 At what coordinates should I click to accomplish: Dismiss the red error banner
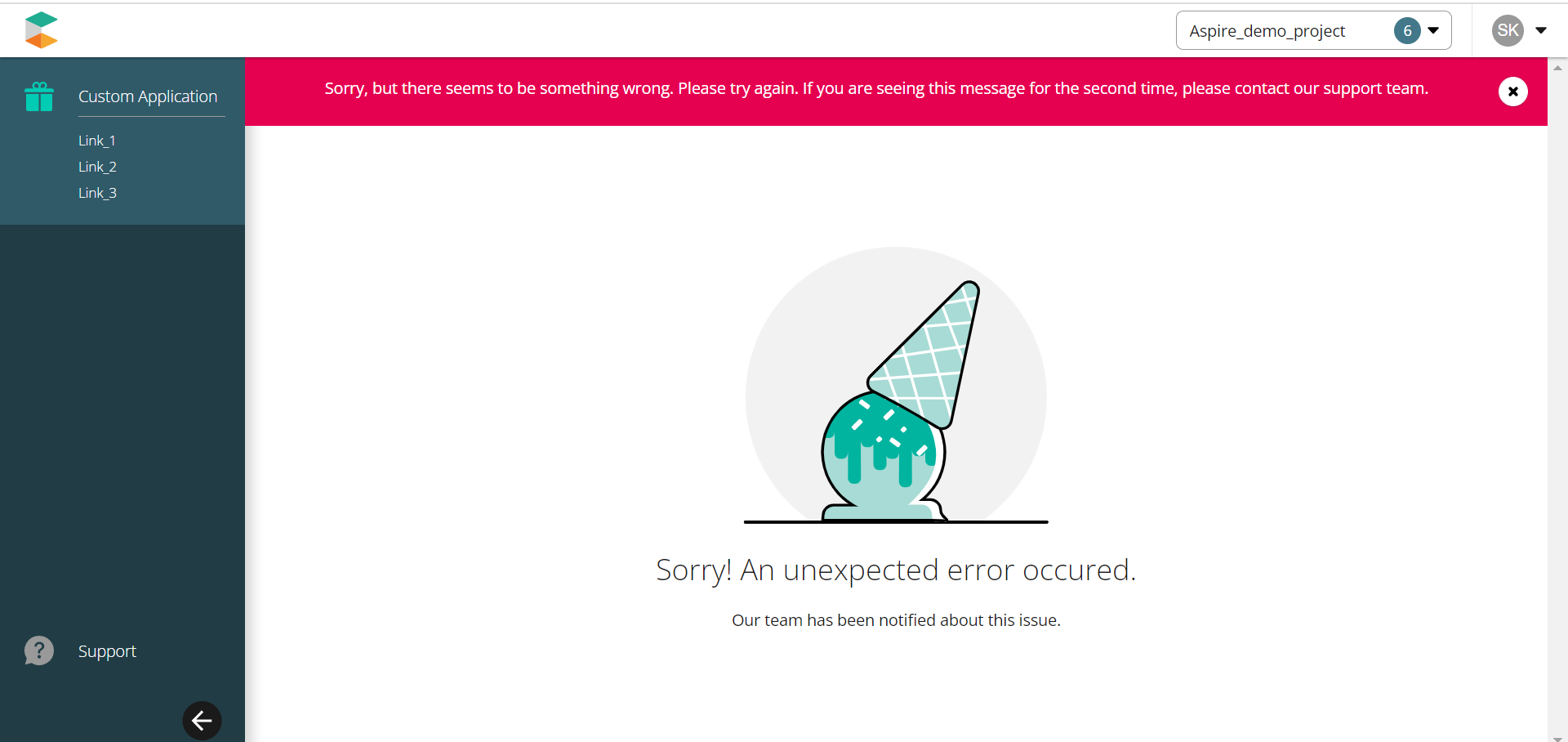1512,92
